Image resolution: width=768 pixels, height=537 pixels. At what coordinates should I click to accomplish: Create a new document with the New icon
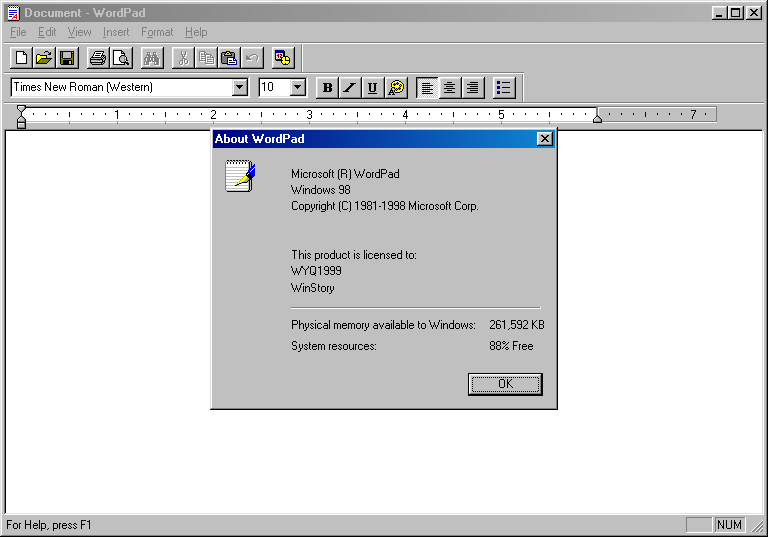pyautogui.click(x=22, y=58)
